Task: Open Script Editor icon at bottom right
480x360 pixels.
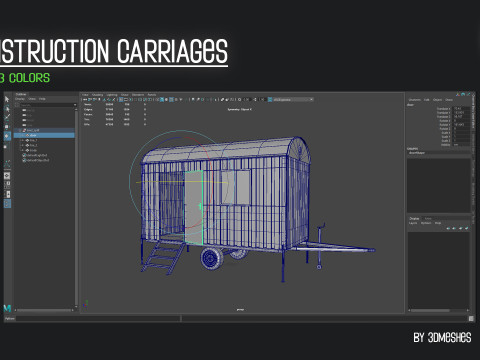Action: point(471,318)
